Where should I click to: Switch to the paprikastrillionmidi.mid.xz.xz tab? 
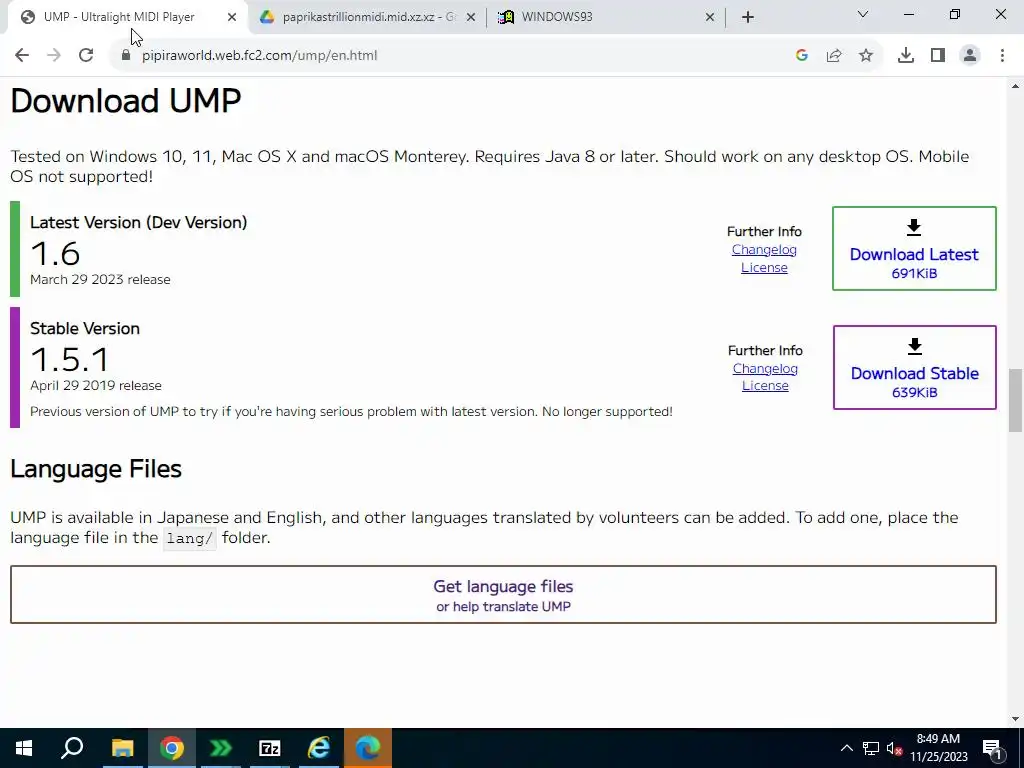[x=368, y=17]
